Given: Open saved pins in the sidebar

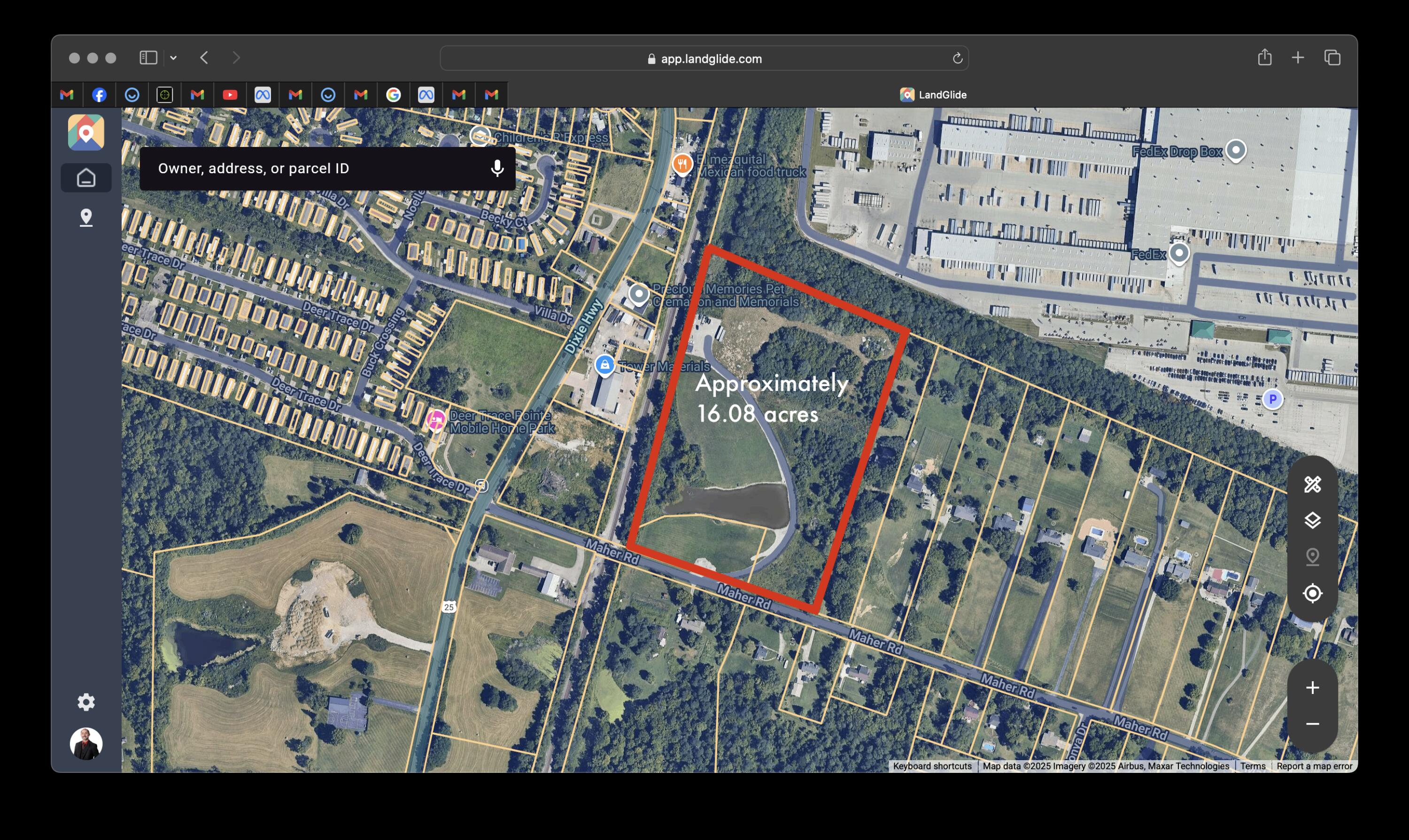Looking at the screenshot, I should (86, 218).
